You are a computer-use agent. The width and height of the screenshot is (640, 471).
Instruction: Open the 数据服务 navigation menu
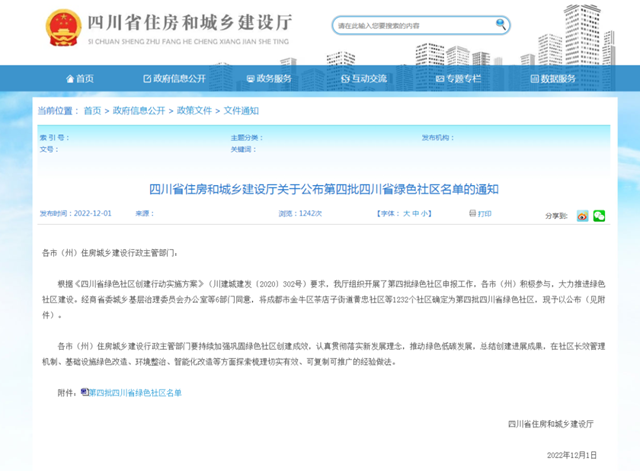[x=553, y=78]
